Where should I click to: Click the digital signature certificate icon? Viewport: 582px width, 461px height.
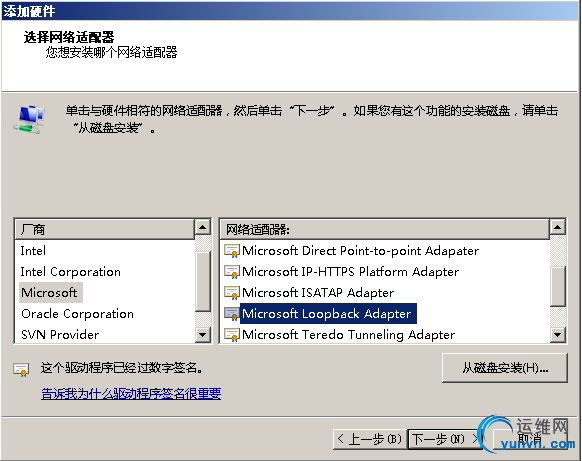point(21,369)
